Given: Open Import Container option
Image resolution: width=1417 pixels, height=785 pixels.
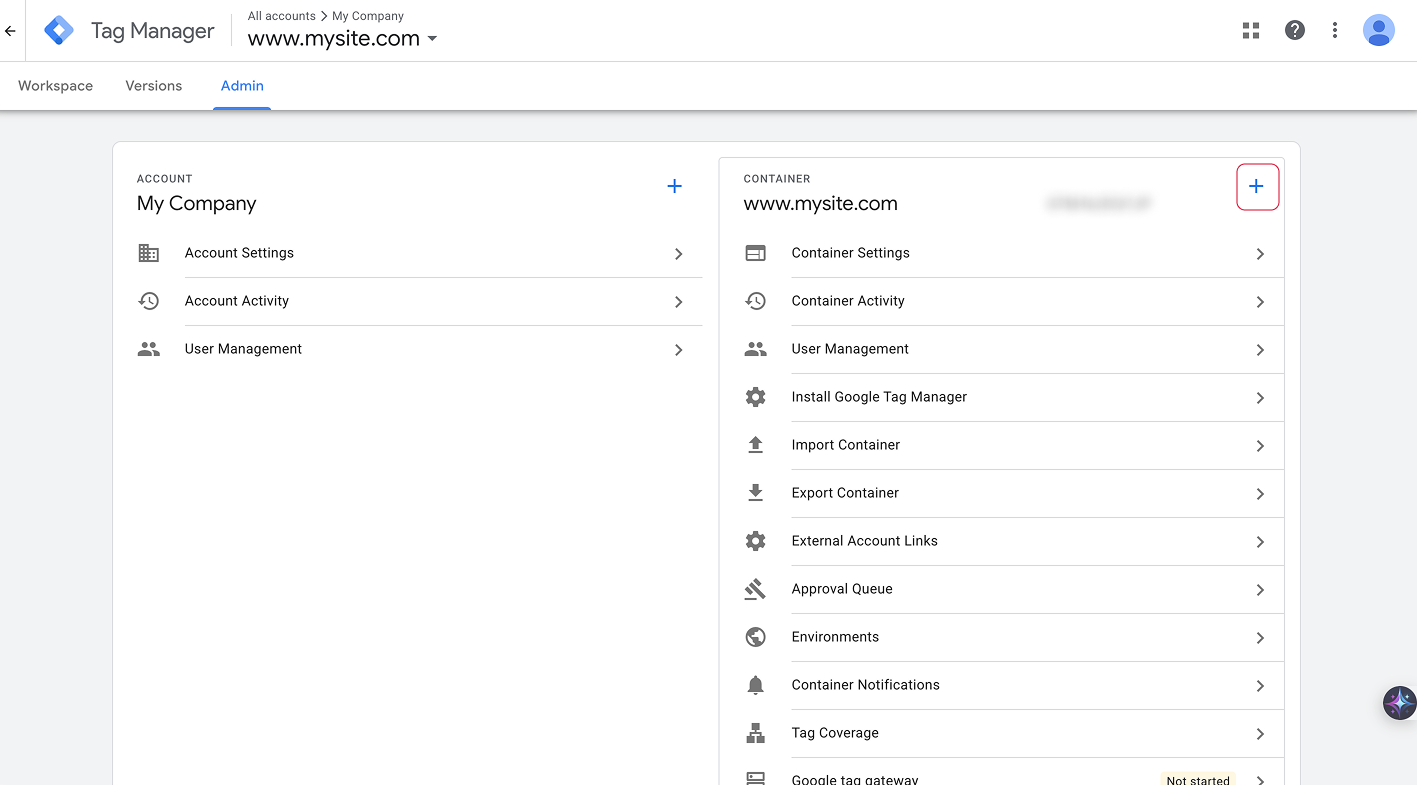Looking at the screenshot, I should pyautogui.click(x=846, y=445).
